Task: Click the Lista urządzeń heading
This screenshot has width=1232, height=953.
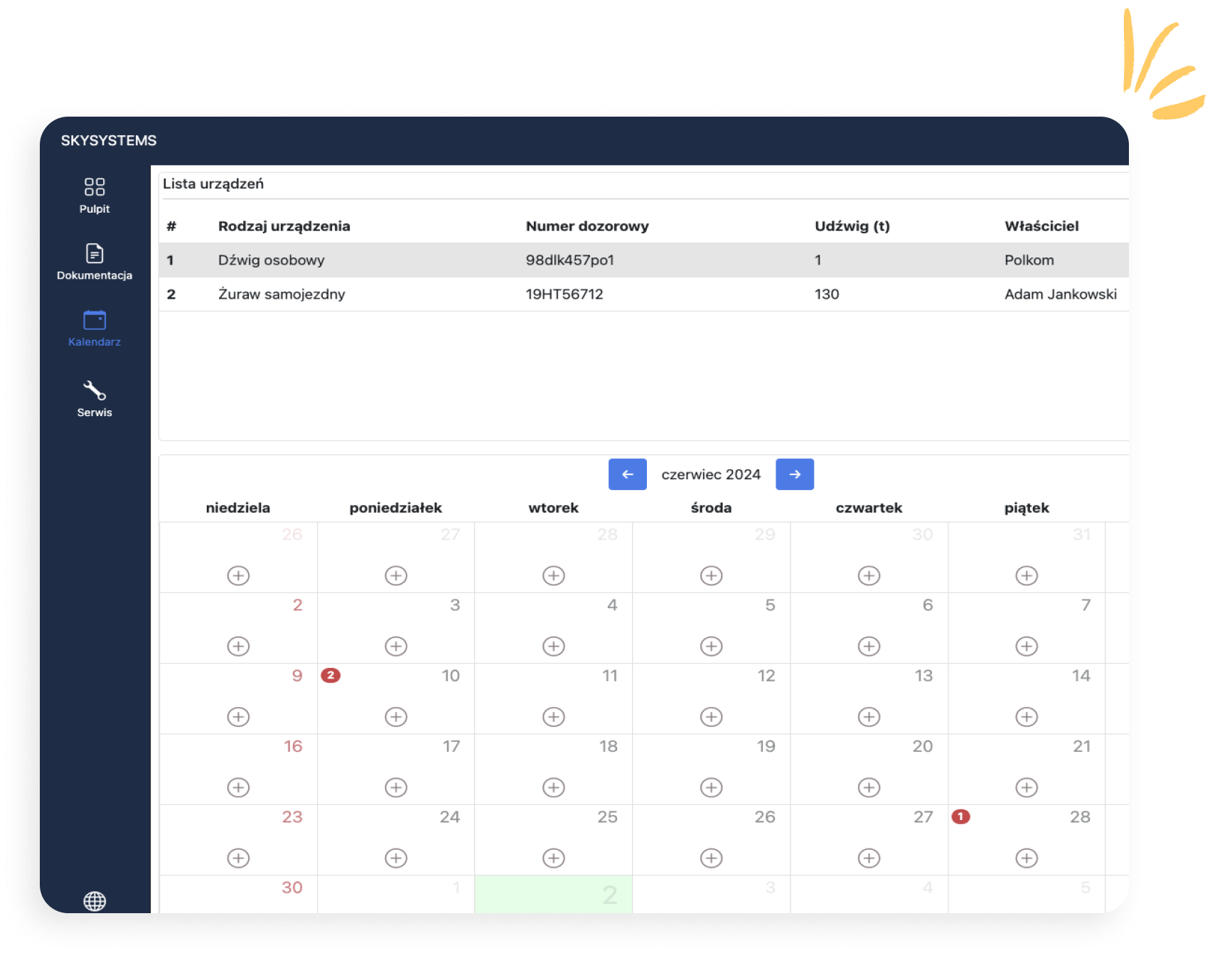Action: coord(213,184)
